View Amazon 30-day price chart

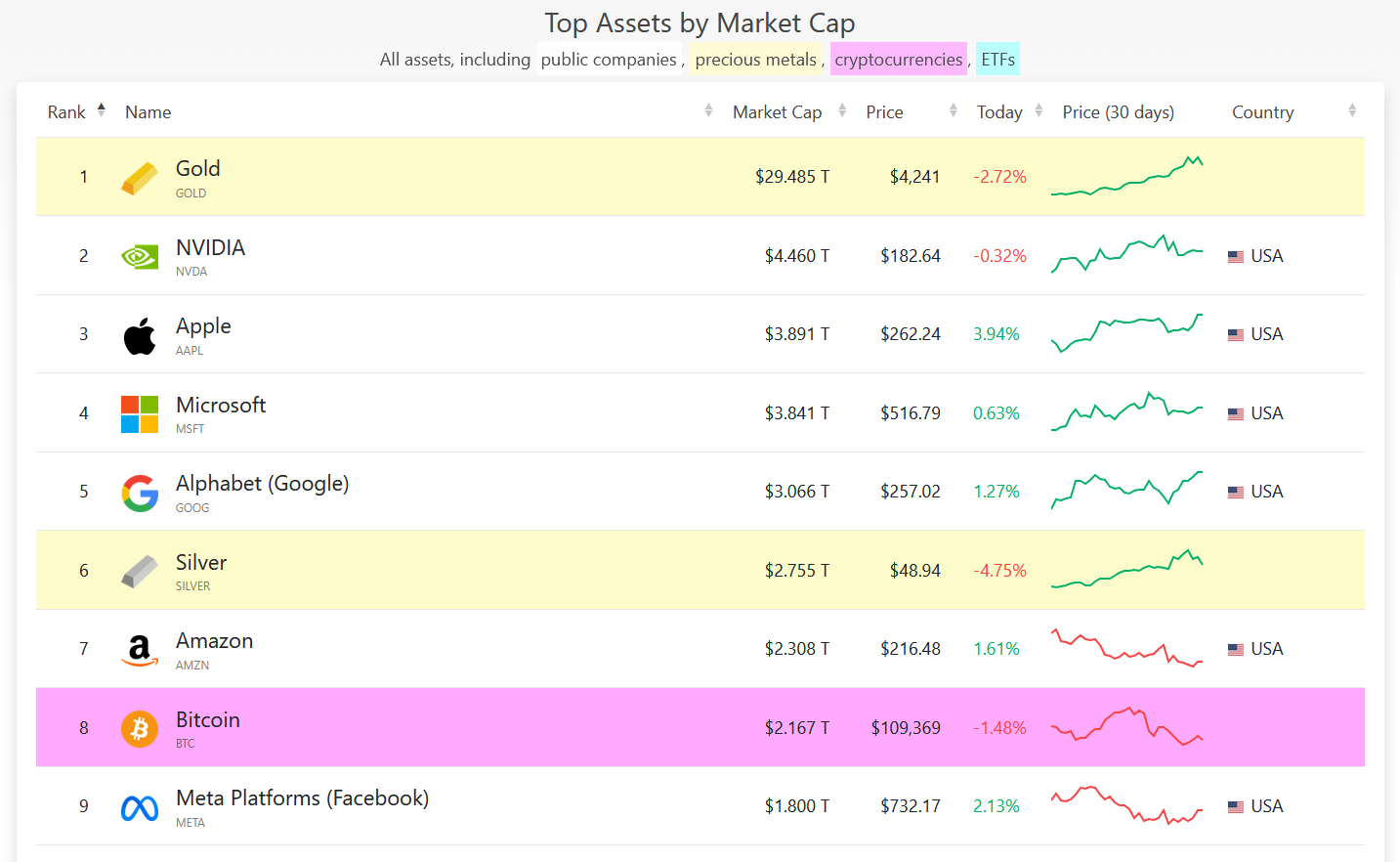click(x=1126, y=648)
